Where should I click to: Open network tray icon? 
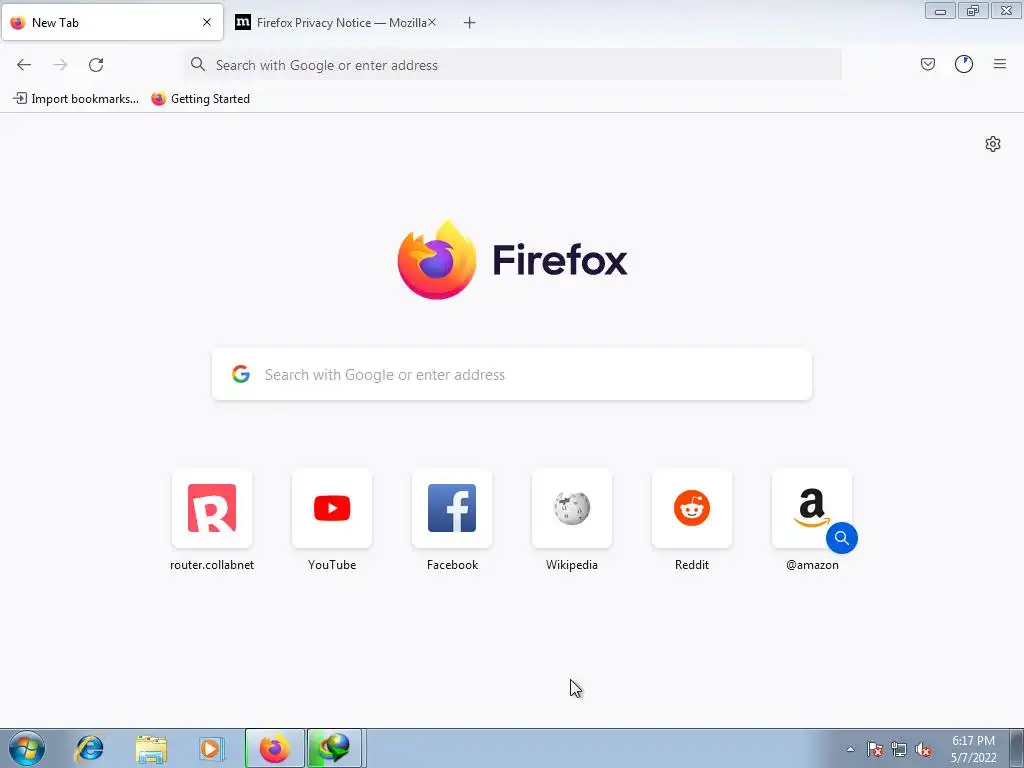tap(899, 749)
